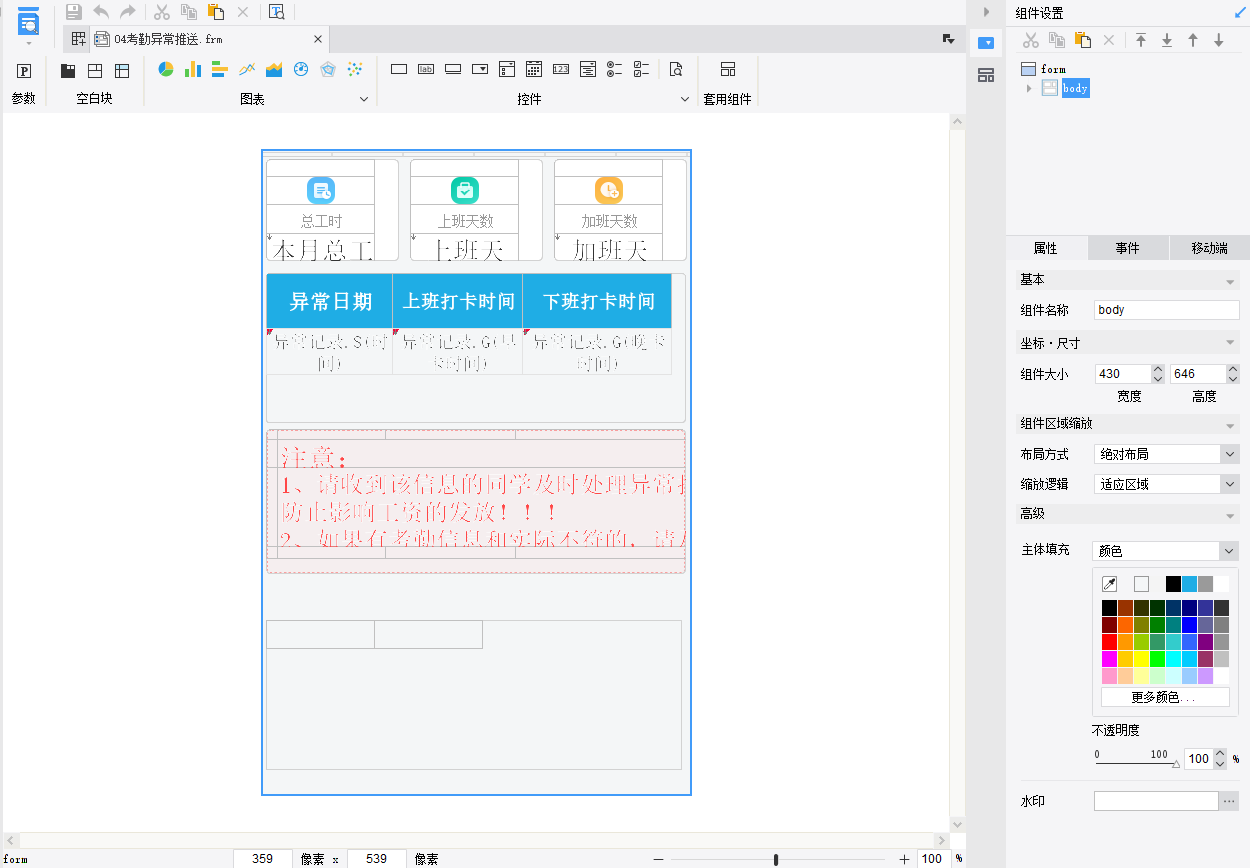Select the label (lab) widget icon
This screenshot has width=1250, height=868.
[x=426, y=69]
